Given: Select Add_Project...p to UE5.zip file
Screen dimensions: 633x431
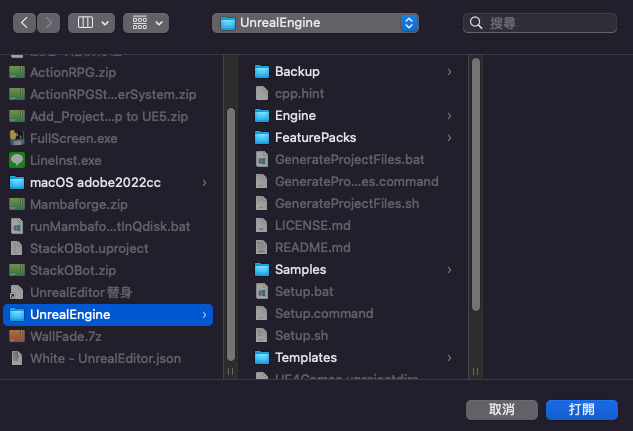Looking at the screenshot, I should [x=108, y=117].
